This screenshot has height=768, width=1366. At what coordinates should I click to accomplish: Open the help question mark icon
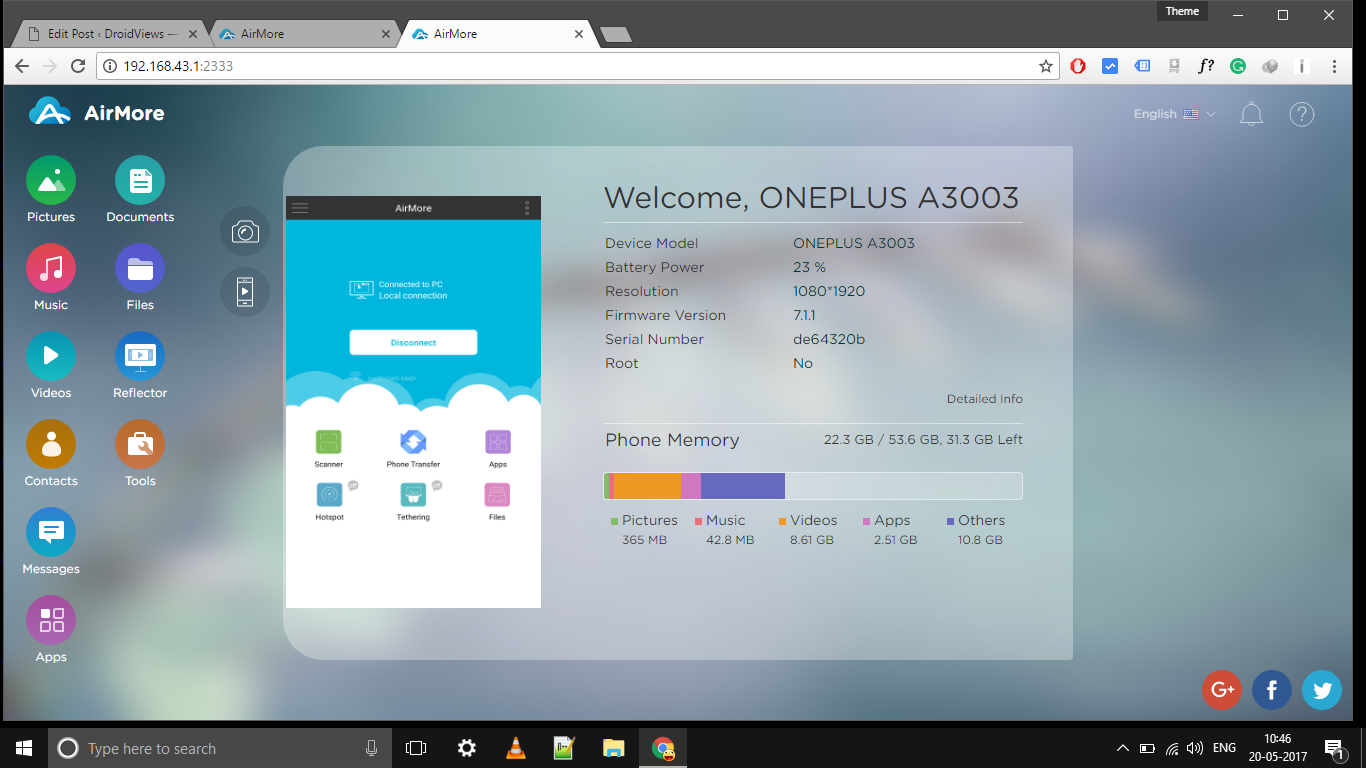click(x=1301, y=114)
